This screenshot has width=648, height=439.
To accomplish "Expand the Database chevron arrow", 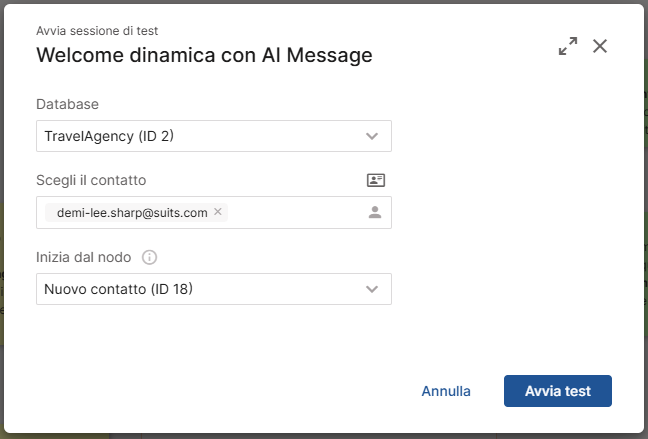I will (x=372, y=136).
